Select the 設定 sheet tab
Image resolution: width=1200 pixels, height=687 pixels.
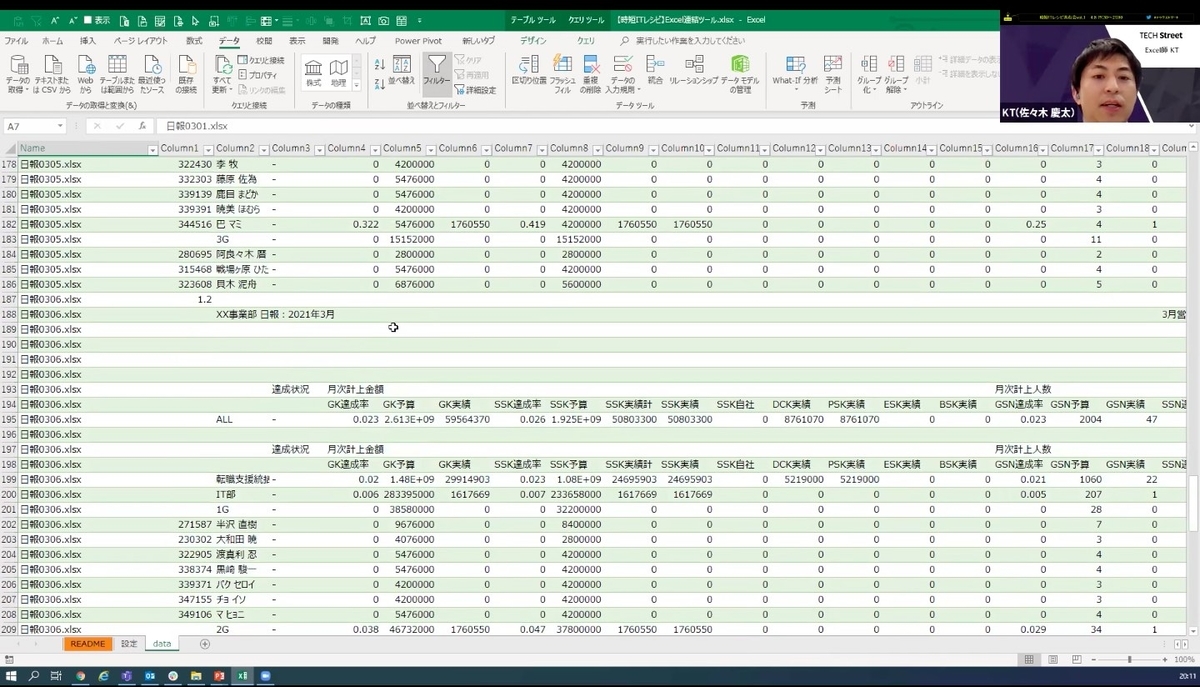[129, 644]
